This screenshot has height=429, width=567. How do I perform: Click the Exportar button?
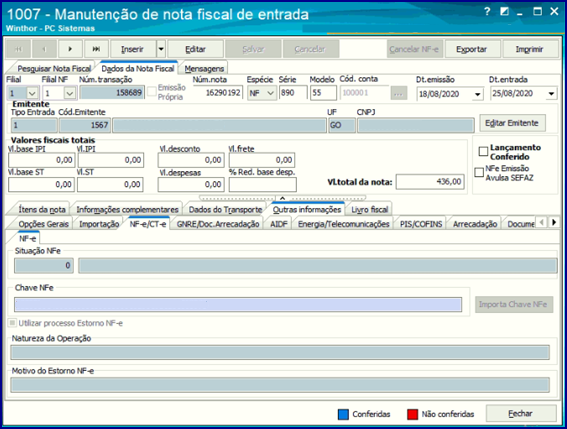tap(472, 49)
